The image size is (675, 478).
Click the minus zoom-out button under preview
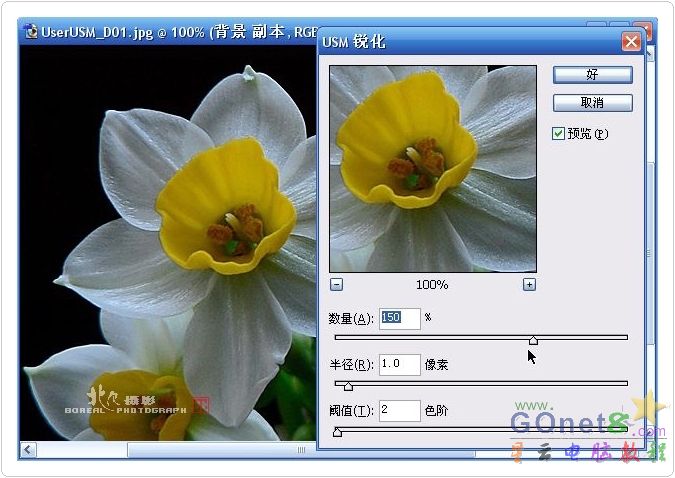tap(336, 285)
